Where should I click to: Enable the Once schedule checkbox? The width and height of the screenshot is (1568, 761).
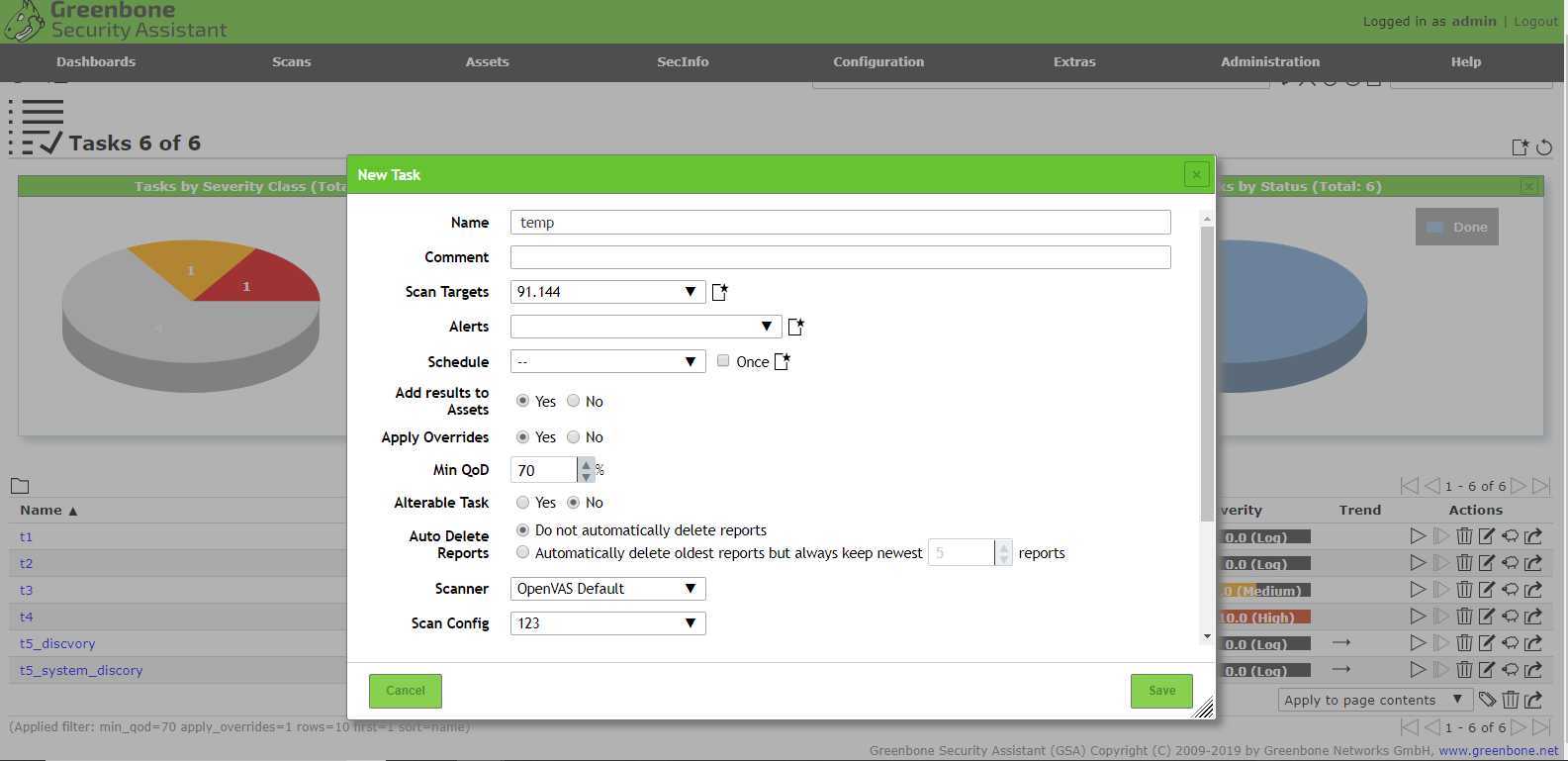point(723,361)
